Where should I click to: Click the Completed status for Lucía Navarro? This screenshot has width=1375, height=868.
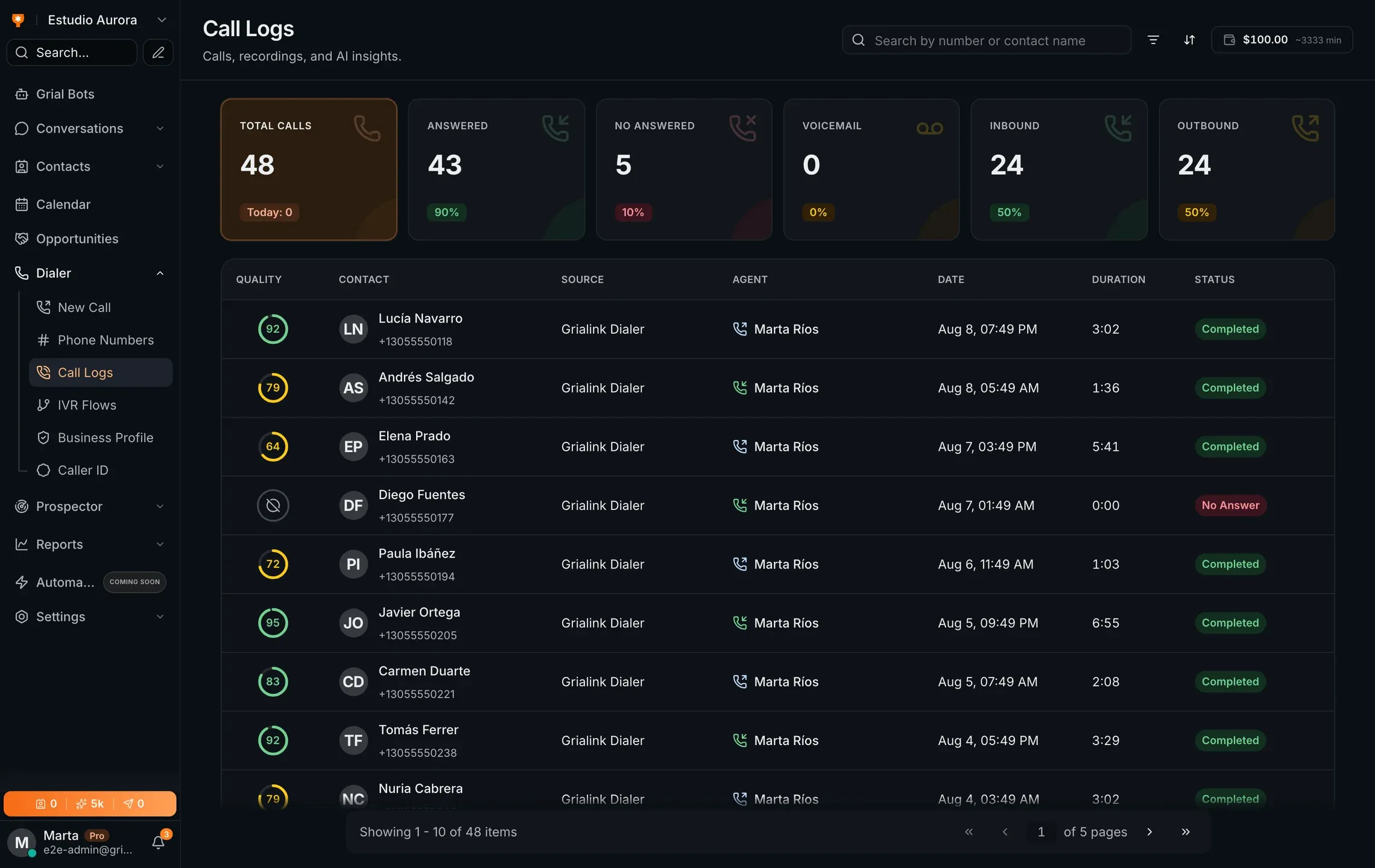[1230, 329]
